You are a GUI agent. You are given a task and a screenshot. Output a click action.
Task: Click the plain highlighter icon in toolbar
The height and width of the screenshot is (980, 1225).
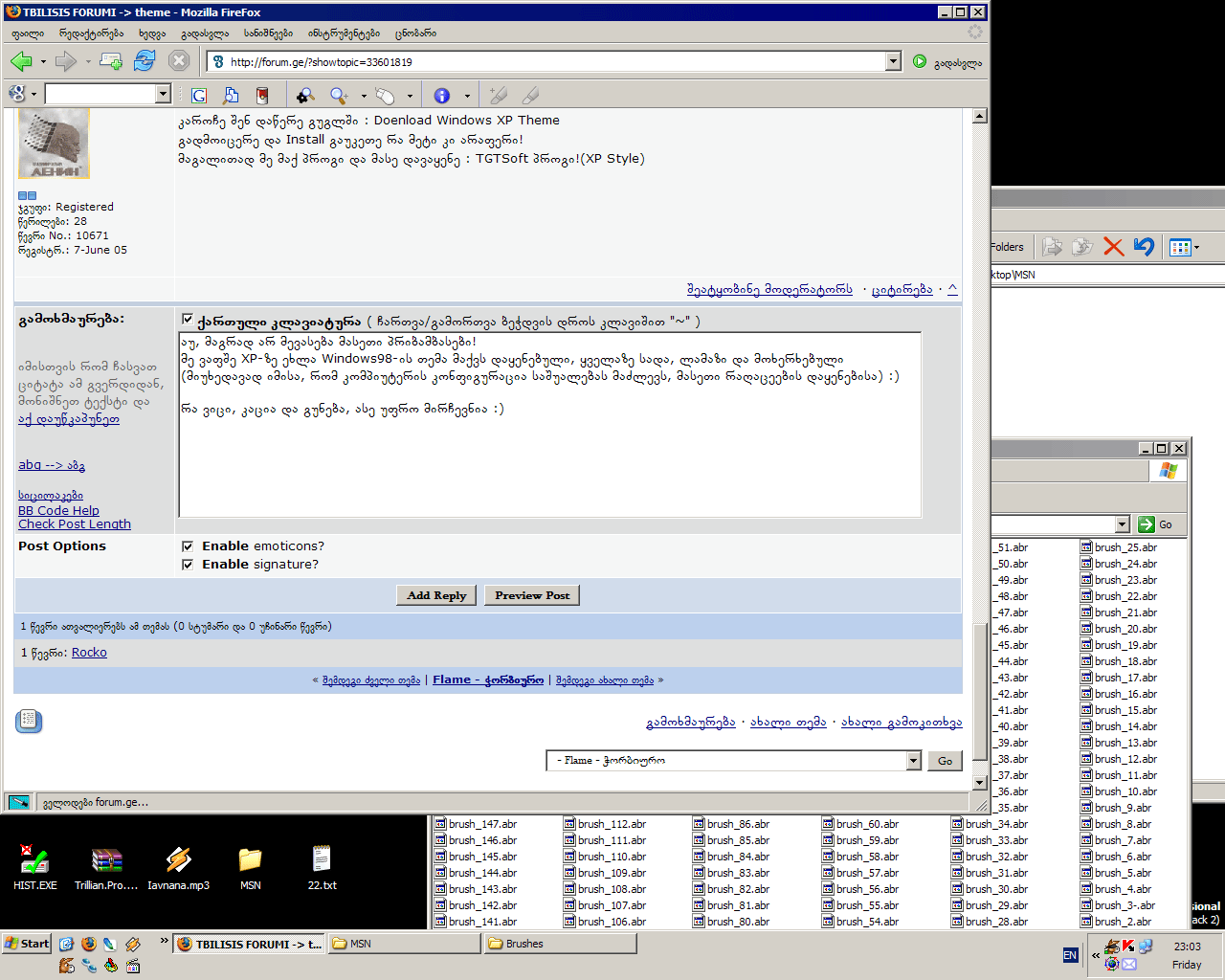[530, 95]
